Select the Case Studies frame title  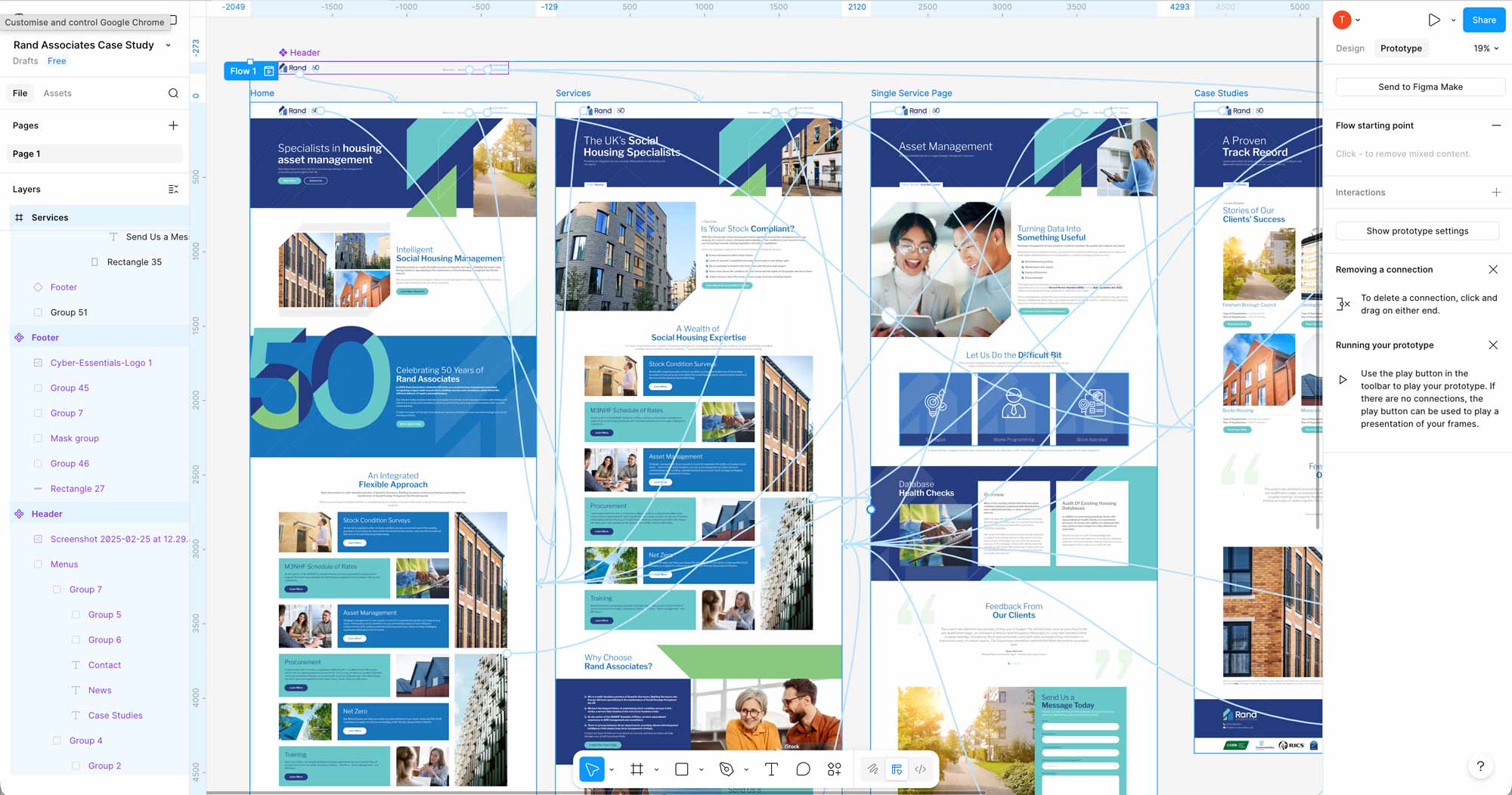coord(1221,93)
